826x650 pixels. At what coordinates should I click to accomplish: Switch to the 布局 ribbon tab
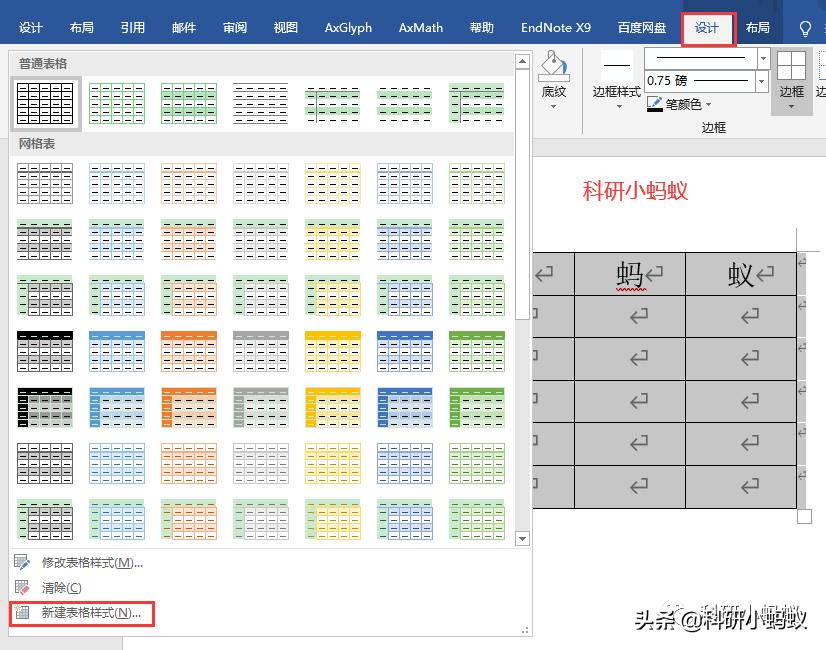tap(758, 28)
